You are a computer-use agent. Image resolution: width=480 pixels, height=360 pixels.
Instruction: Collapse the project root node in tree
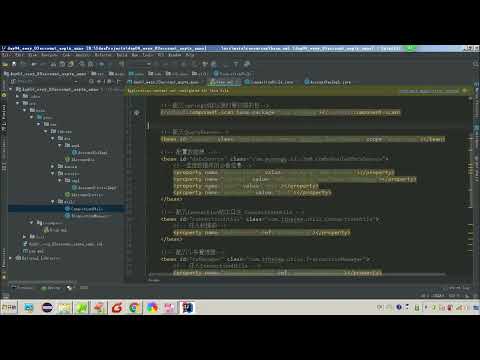[11, 89]
